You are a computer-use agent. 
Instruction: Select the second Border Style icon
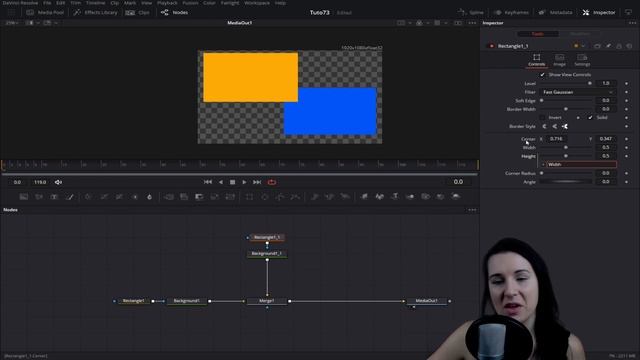coord(555,127)
